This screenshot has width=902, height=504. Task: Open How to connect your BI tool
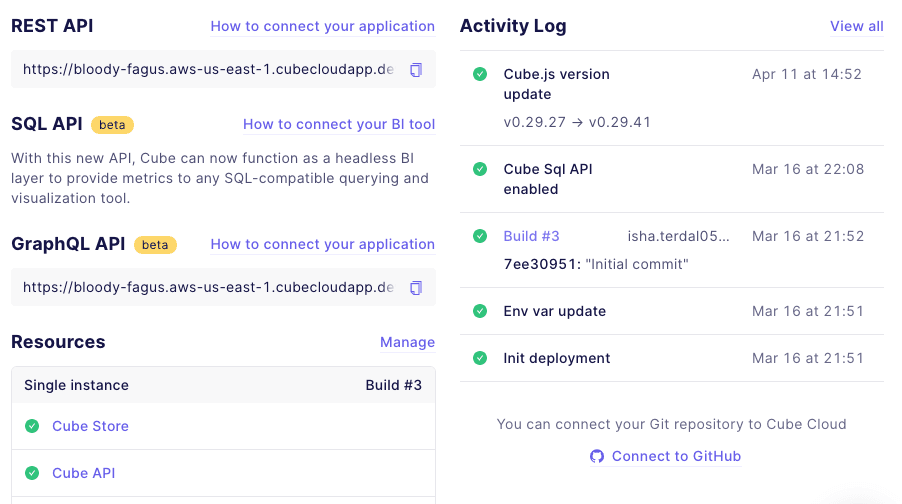click(339, 124)
